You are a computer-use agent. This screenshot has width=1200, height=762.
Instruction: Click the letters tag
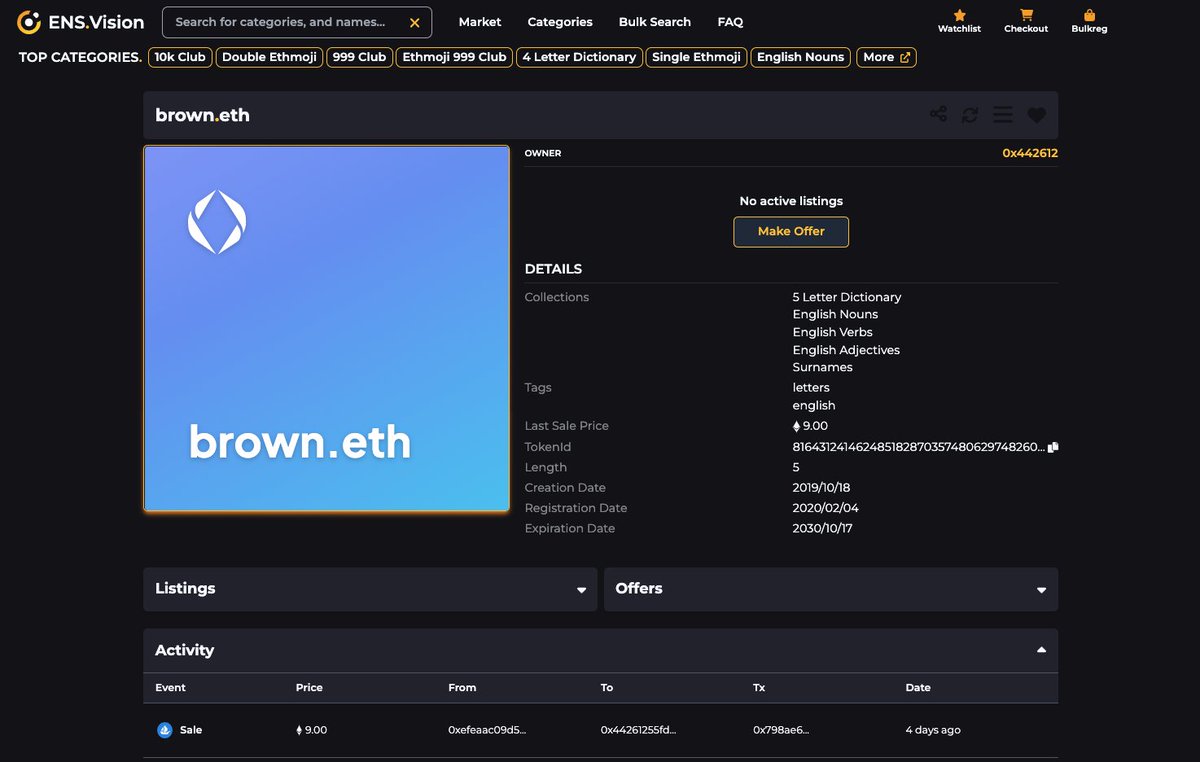click(811, 387)
